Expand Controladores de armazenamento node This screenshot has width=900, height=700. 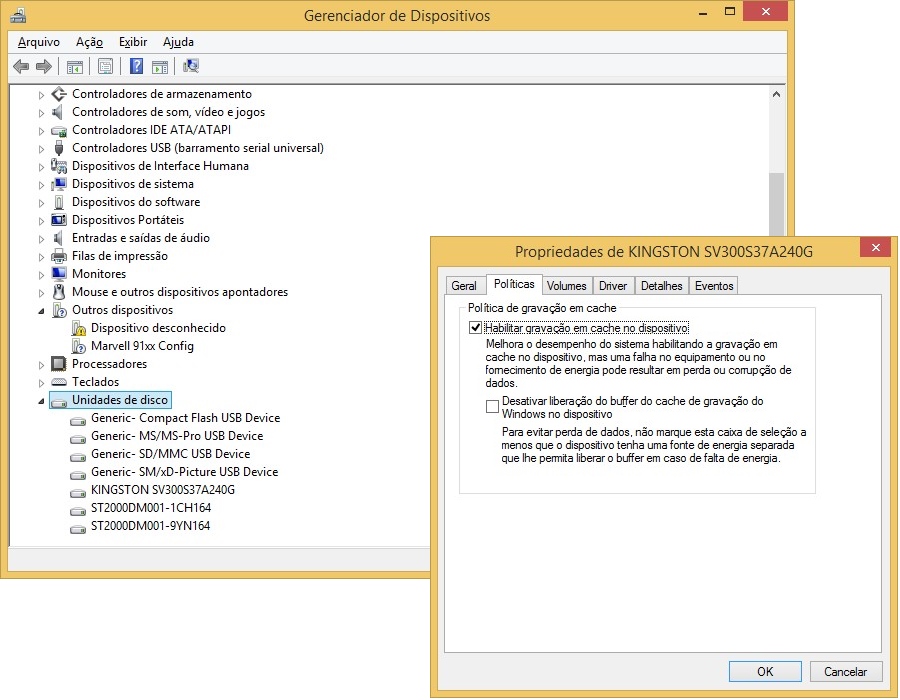pos(41,95)
